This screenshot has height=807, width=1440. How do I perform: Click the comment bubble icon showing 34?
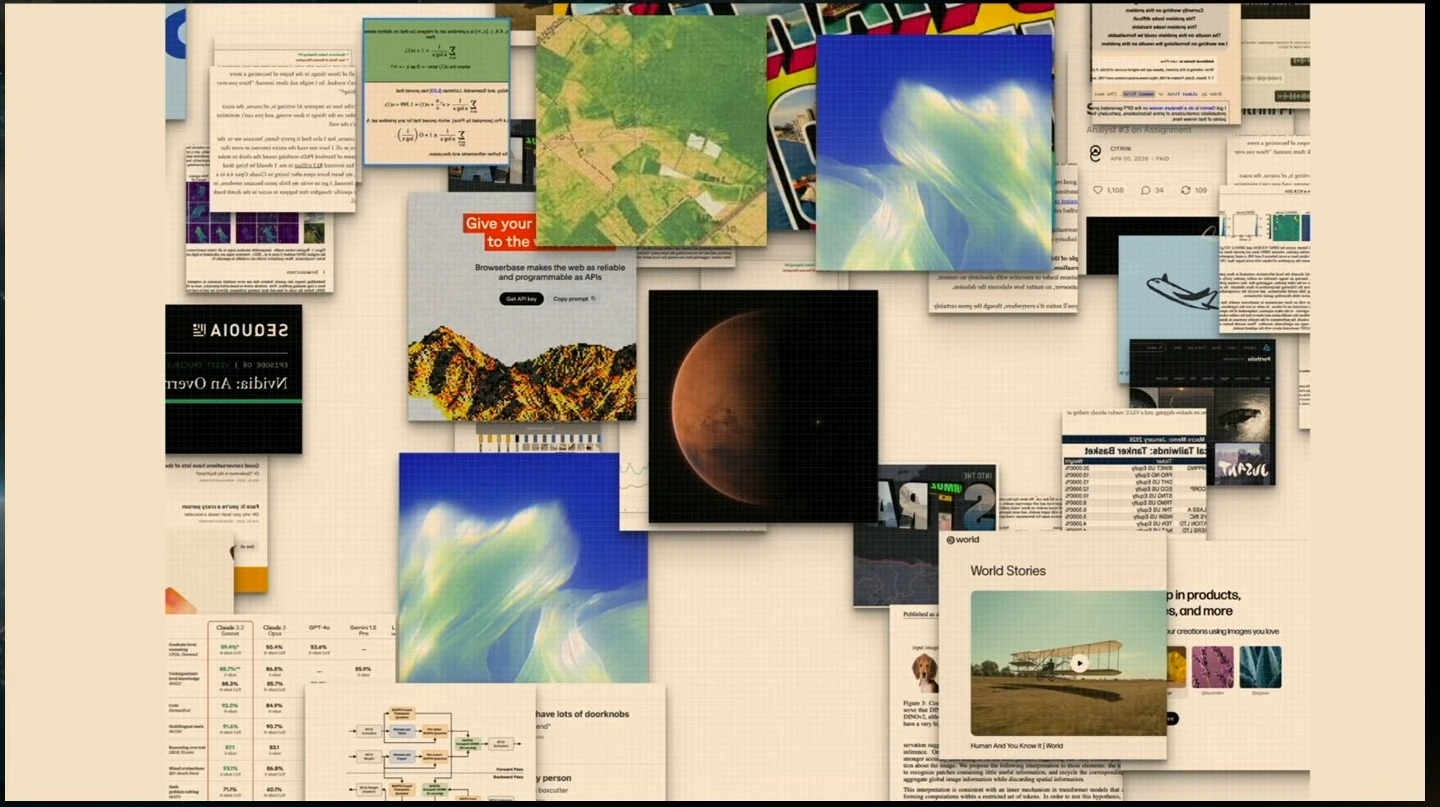pos(1145,190)
